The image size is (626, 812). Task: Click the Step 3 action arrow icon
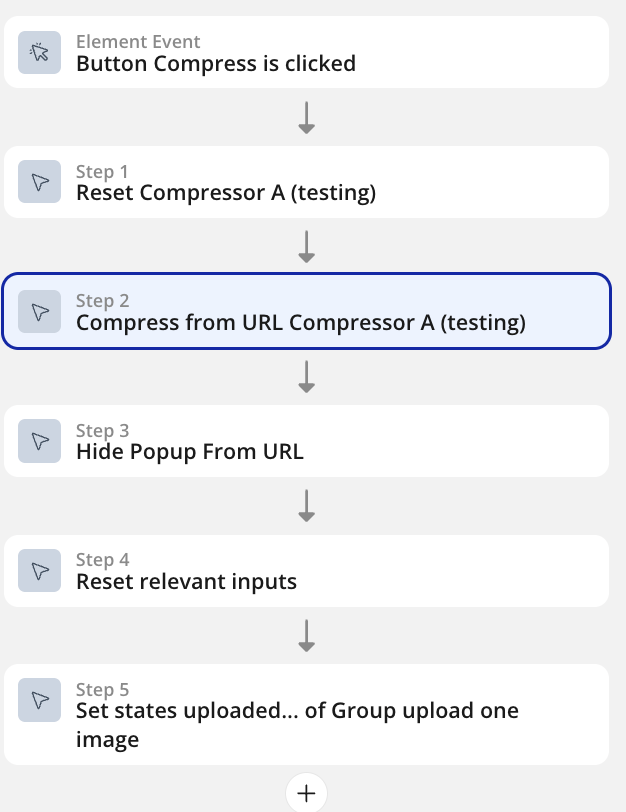[40, 441]
